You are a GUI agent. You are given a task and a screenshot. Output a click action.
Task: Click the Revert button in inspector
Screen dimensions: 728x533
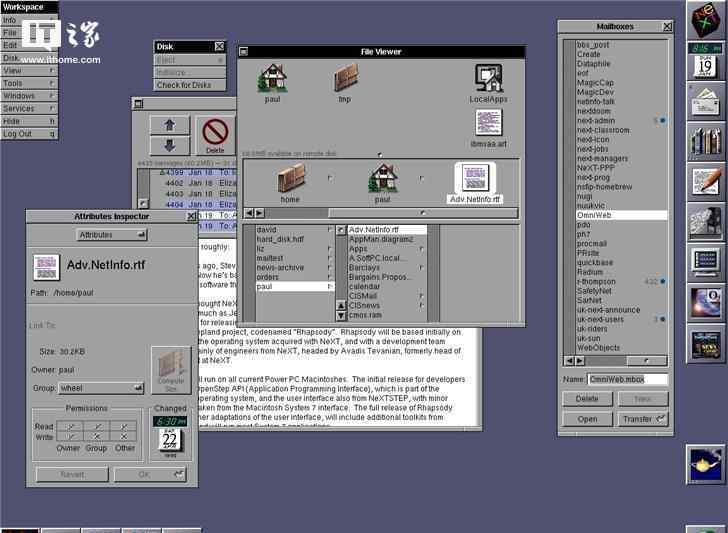point(72,474)
